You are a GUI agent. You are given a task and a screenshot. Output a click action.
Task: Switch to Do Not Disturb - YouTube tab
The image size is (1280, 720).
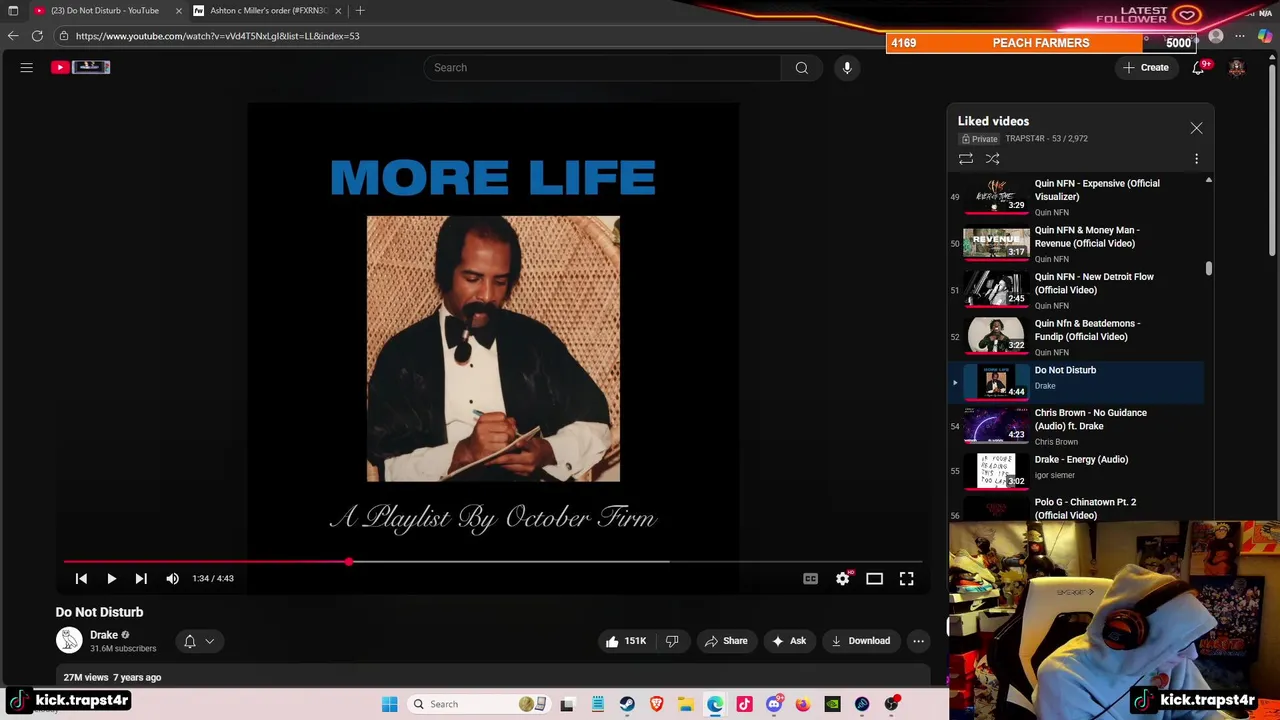(104, 10)
